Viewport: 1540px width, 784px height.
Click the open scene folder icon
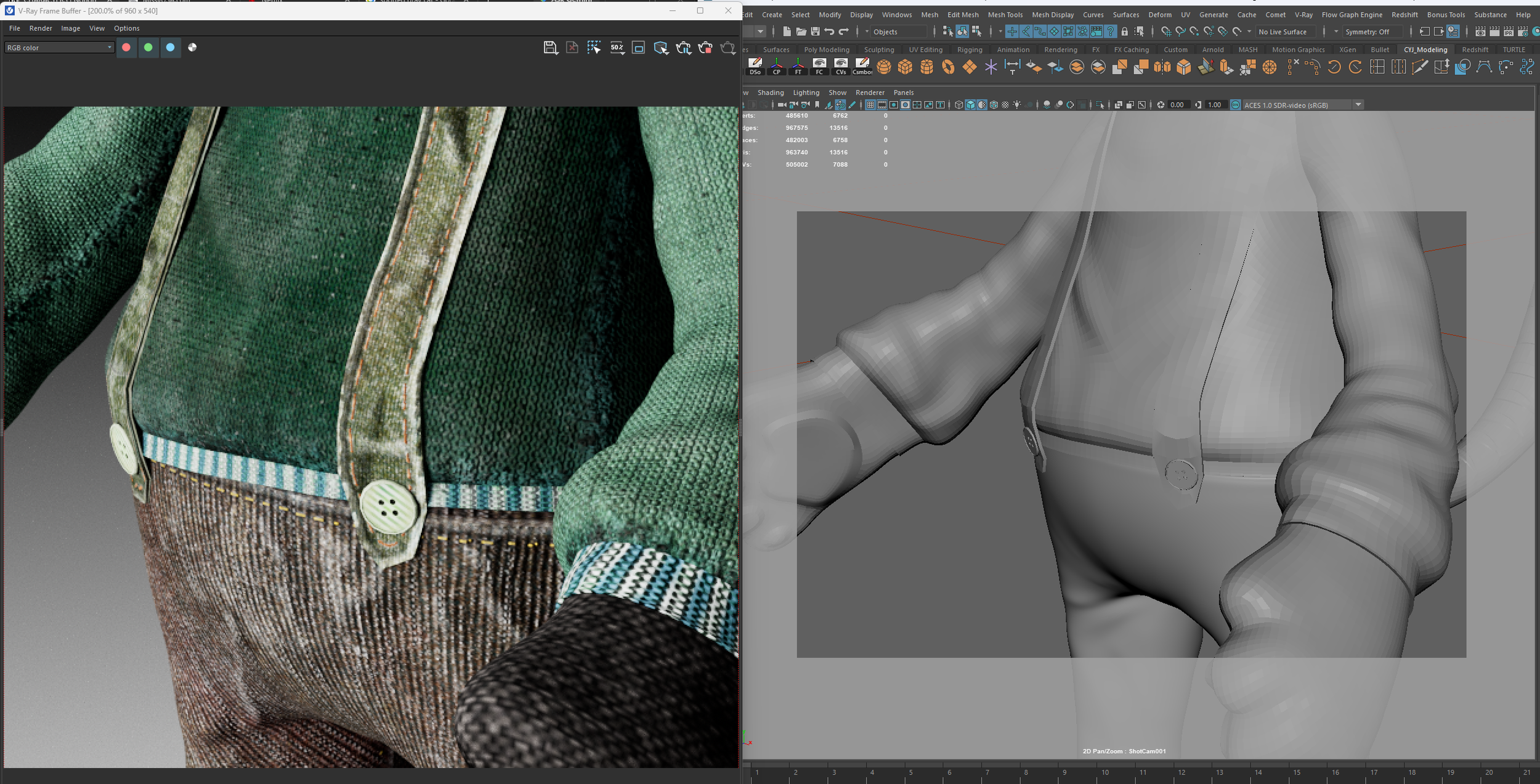point(801,31)
